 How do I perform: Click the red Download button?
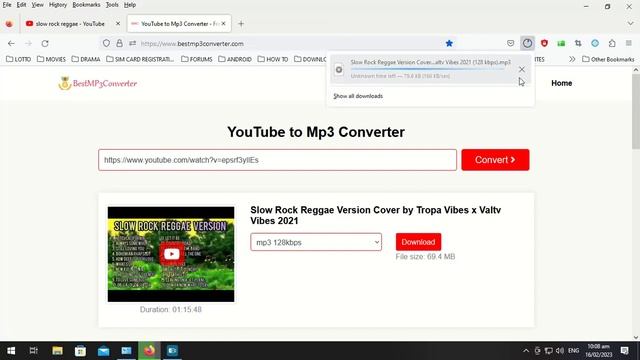coord(418,242)
